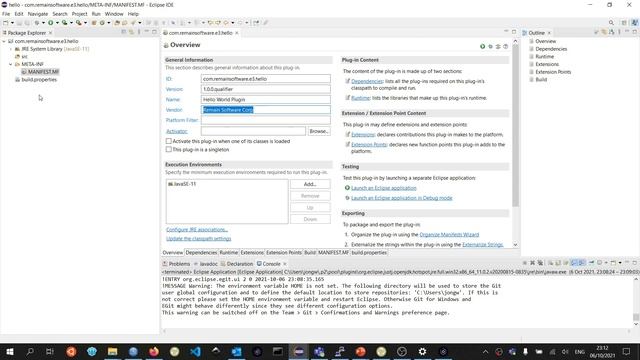Click the Windows Start button
Image resolution: width=640 pixels, height=360 pixels.
[10, 351]
